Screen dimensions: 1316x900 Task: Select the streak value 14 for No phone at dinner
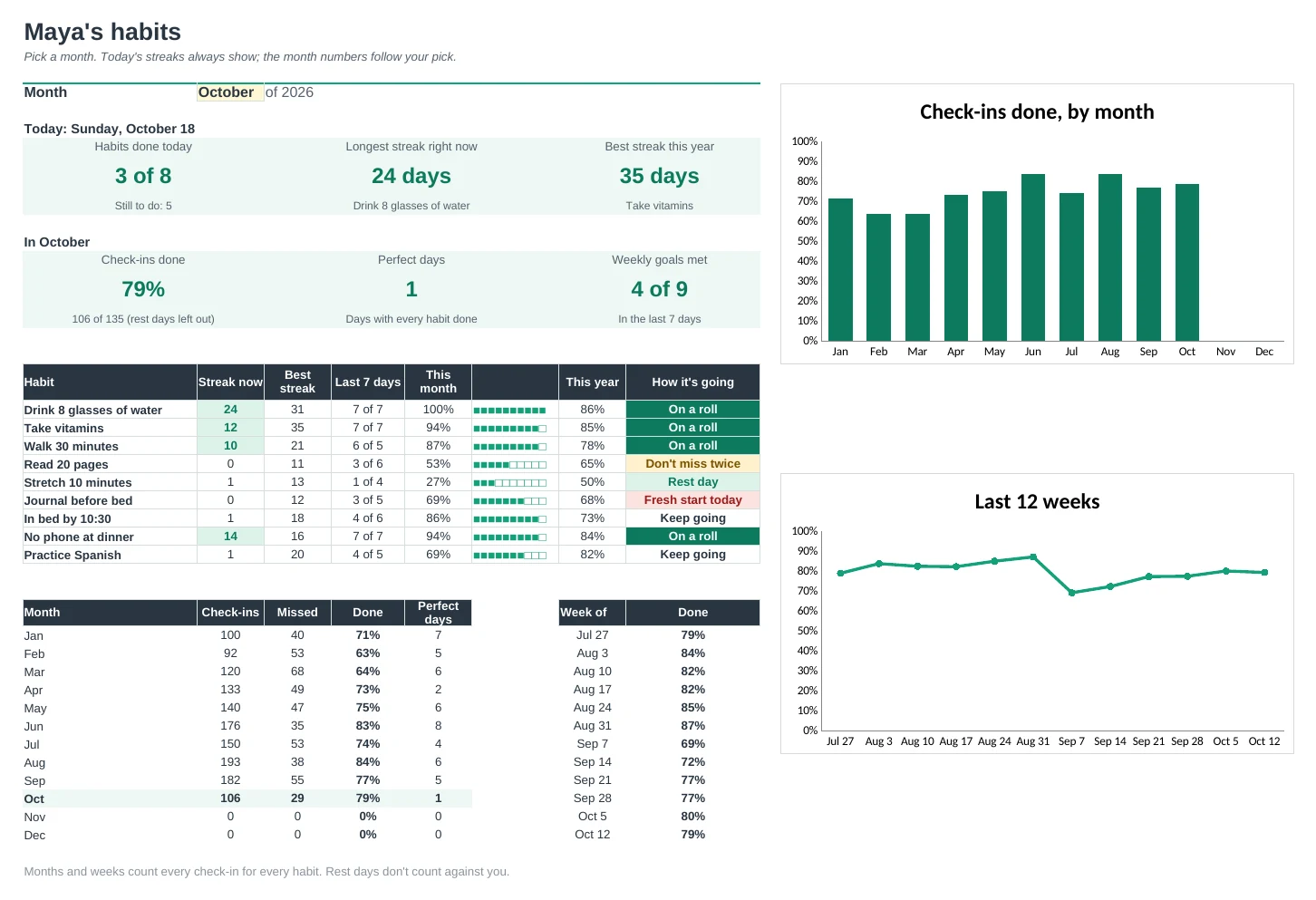coord(230,537)
